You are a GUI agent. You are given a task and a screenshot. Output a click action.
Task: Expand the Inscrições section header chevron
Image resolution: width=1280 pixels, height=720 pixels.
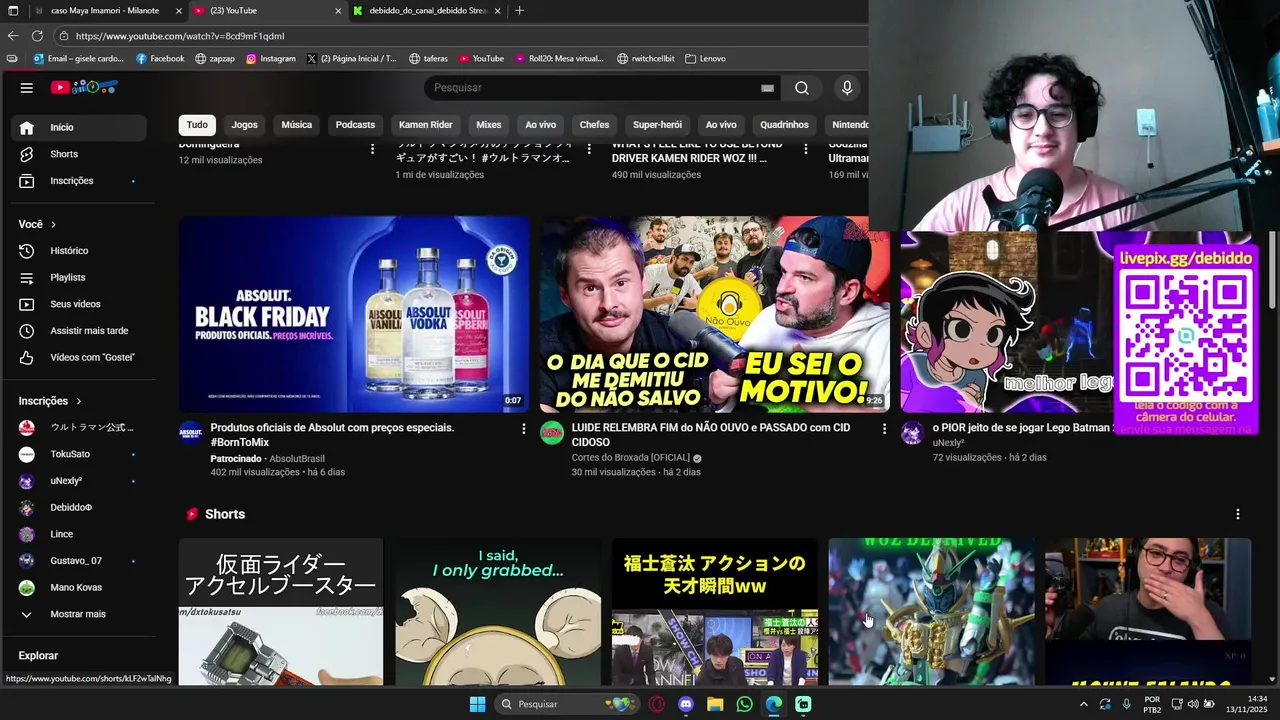point(79,401)
